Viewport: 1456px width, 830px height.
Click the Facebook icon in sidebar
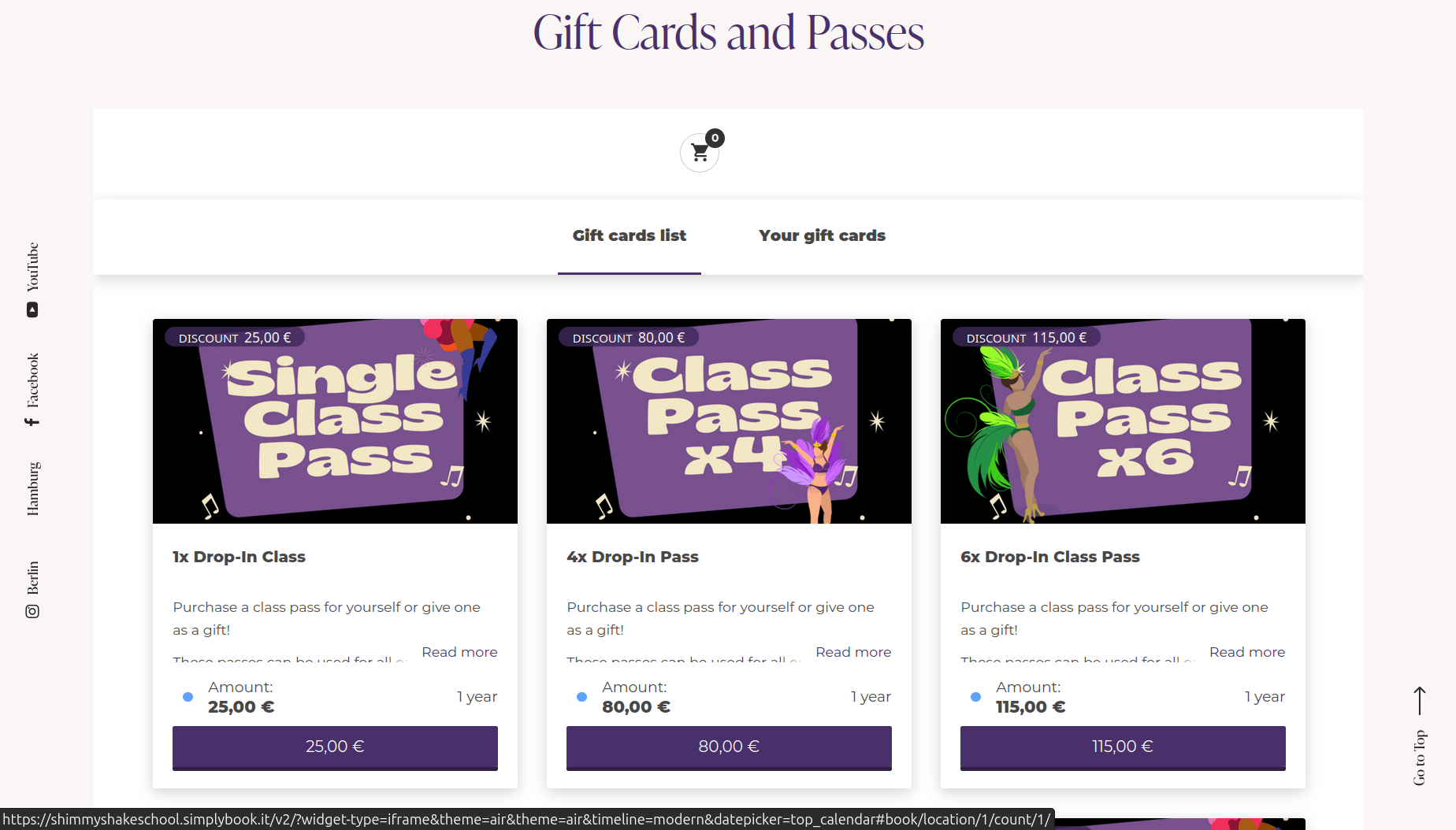tap(32, 422)
